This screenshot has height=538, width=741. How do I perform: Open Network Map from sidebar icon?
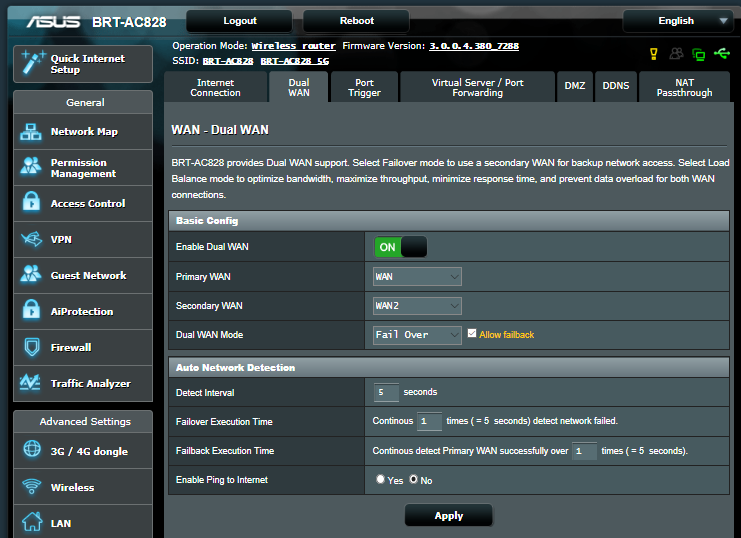[32, 132]
